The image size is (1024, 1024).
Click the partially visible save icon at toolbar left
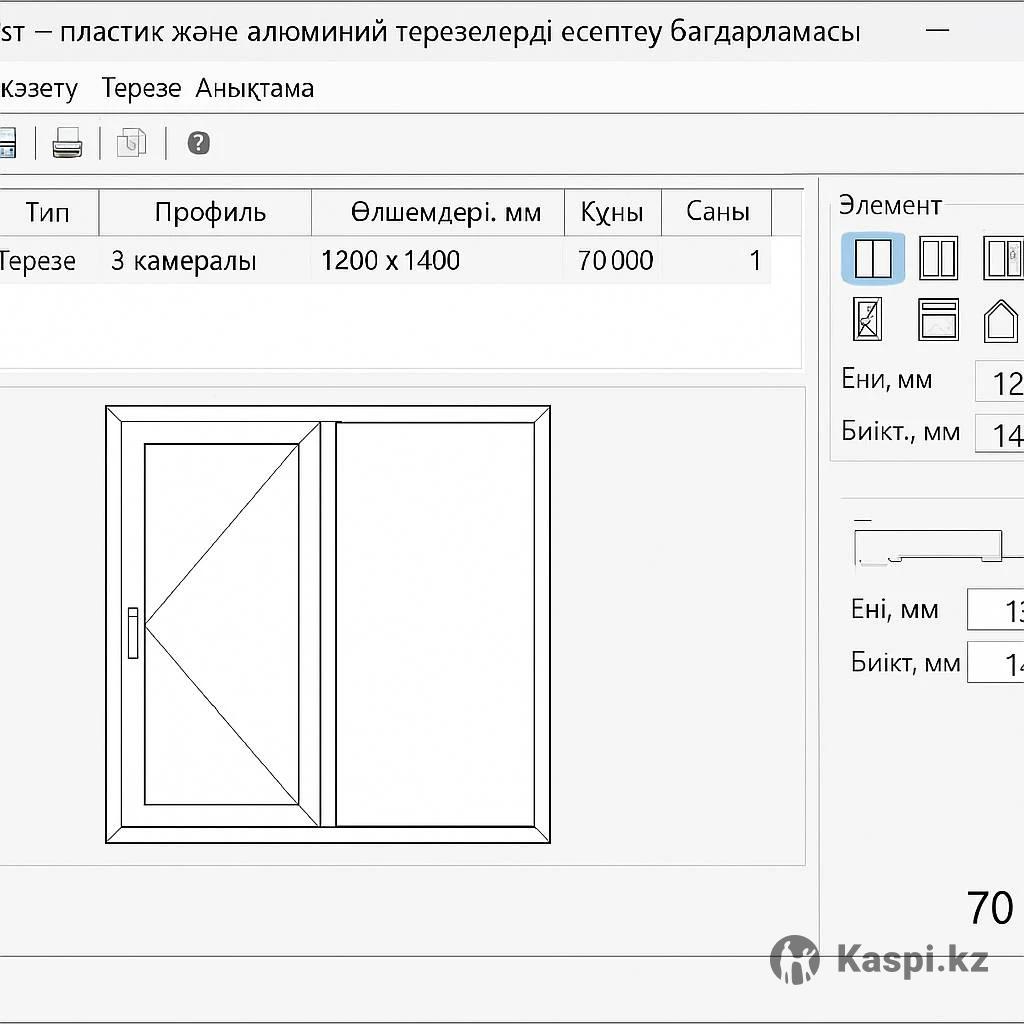(6, 143)
